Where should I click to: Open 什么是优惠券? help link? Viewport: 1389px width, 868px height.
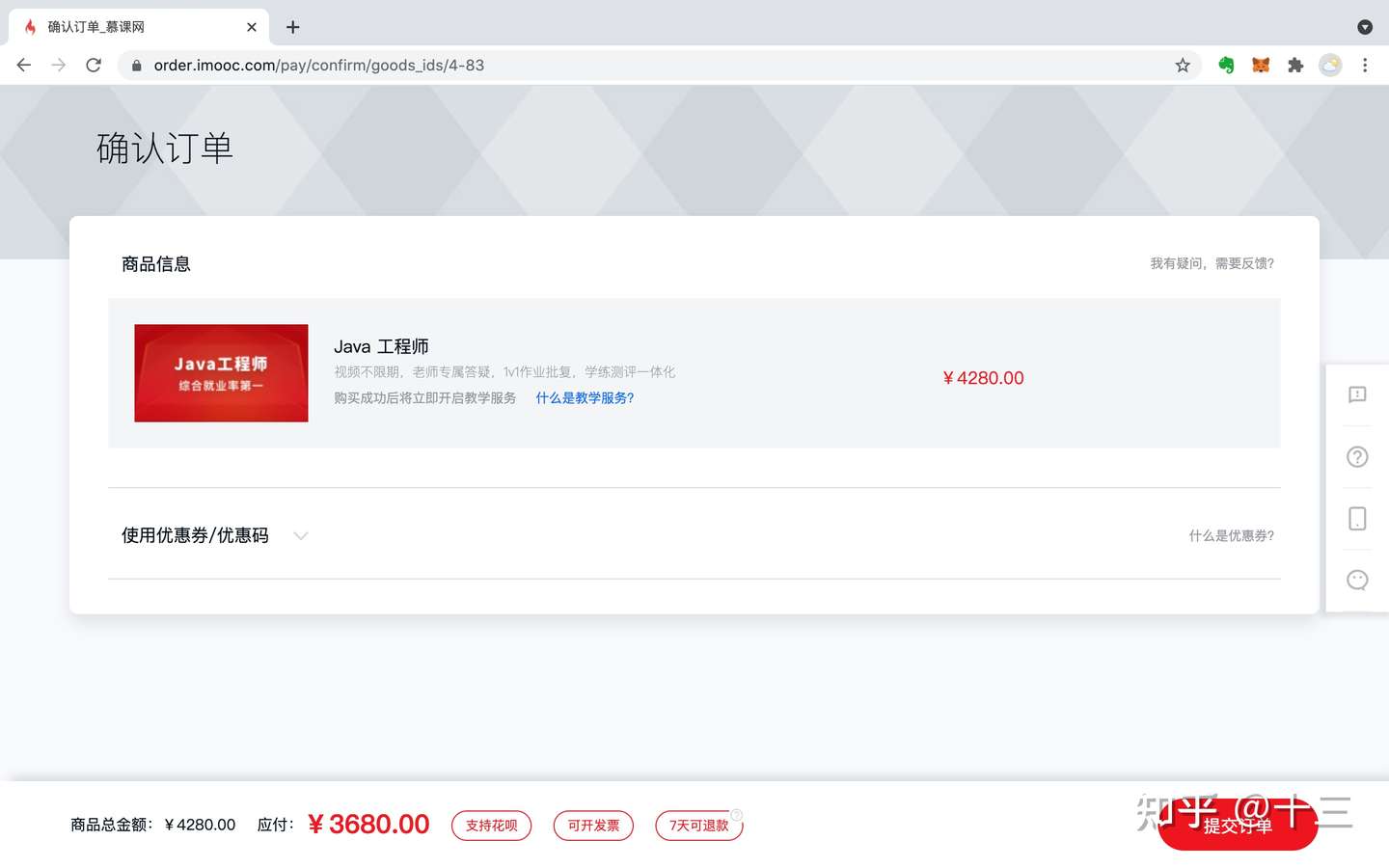(1232, 536)
